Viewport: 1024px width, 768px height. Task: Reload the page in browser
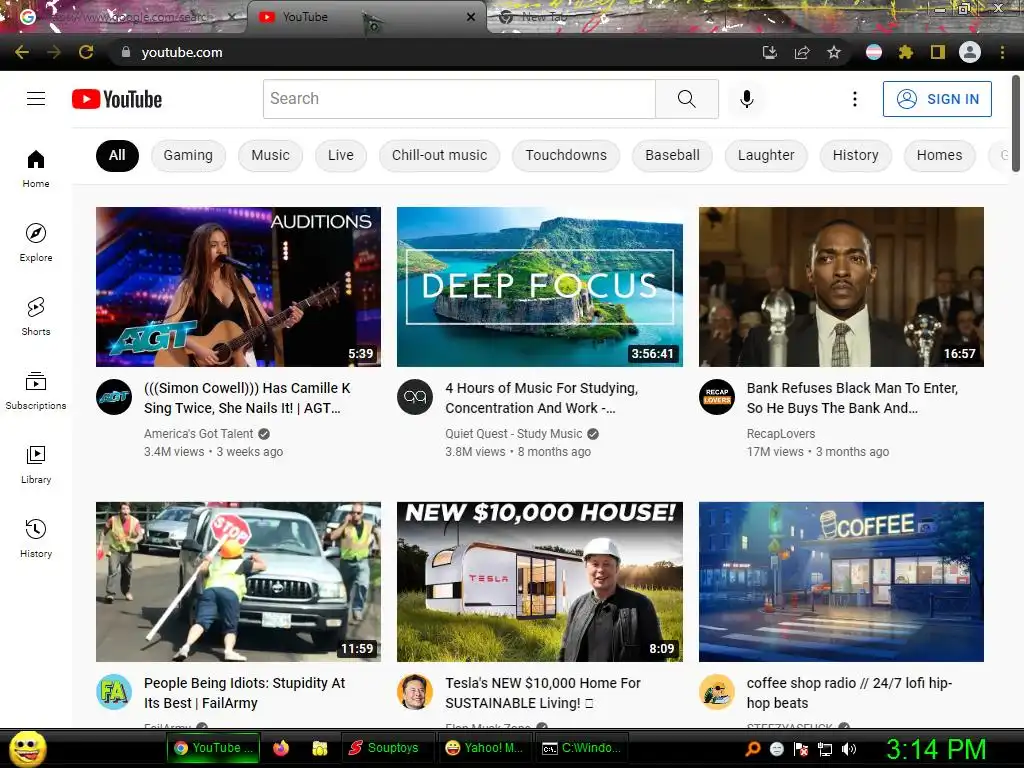coord(86,52)
